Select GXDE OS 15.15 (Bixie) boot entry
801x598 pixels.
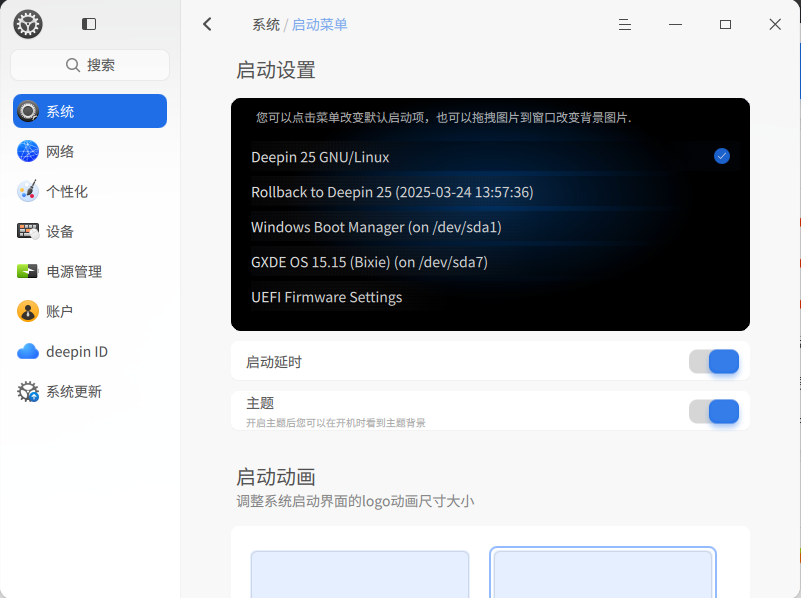coord(490,262)
